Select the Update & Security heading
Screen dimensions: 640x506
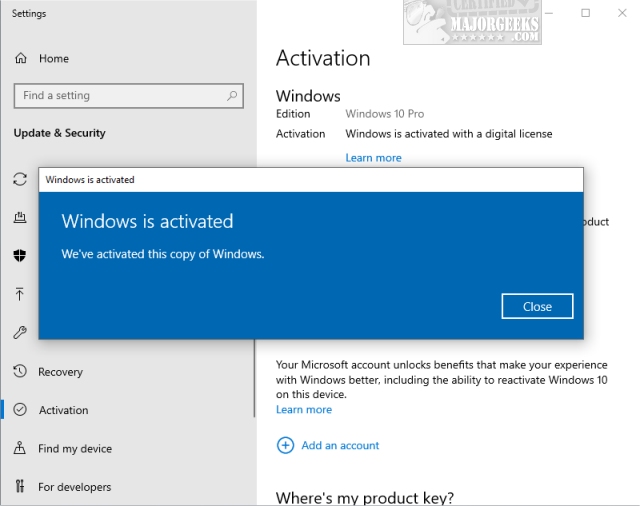coord(60,133)
